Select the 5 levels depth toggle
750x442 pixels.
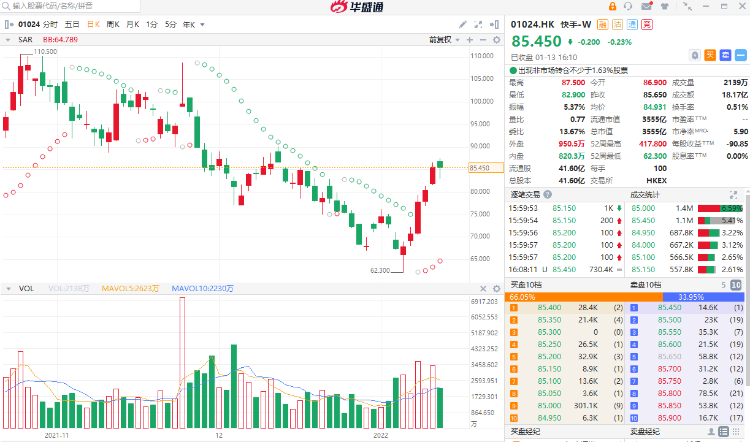[x=724, y=285]
